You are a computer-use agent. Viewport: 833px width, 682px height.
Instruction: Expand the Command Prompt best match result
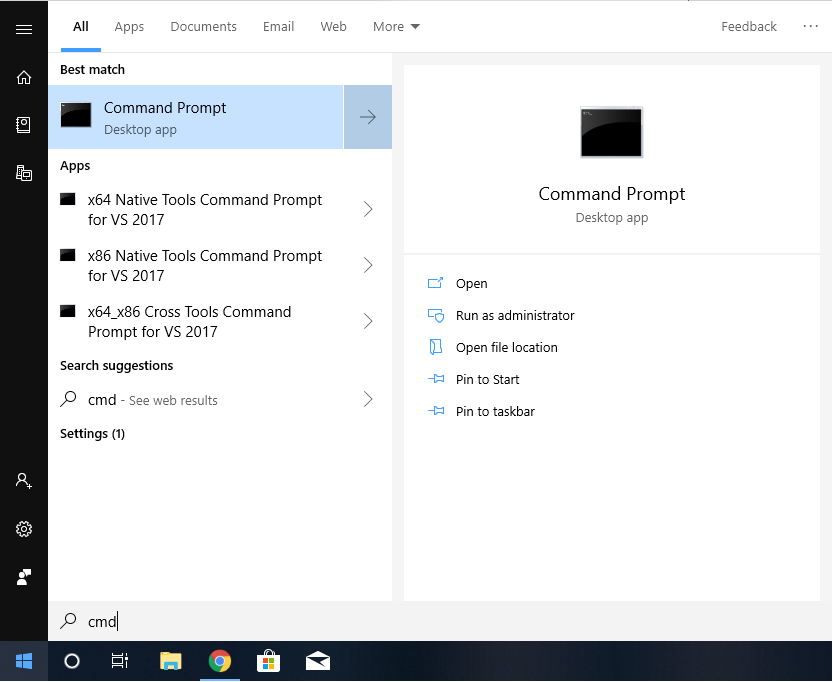[x=368, y=117]
